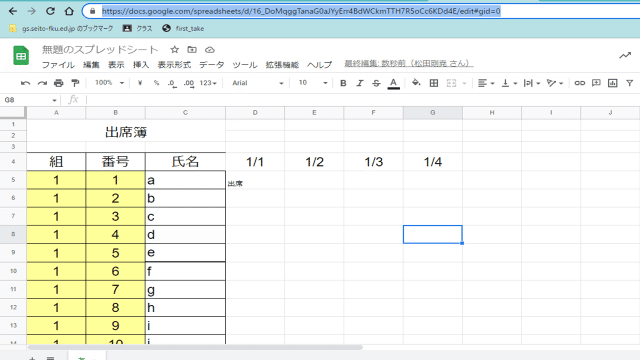
Task: Click the merge cells button
Action: click(x=451, y=83)
